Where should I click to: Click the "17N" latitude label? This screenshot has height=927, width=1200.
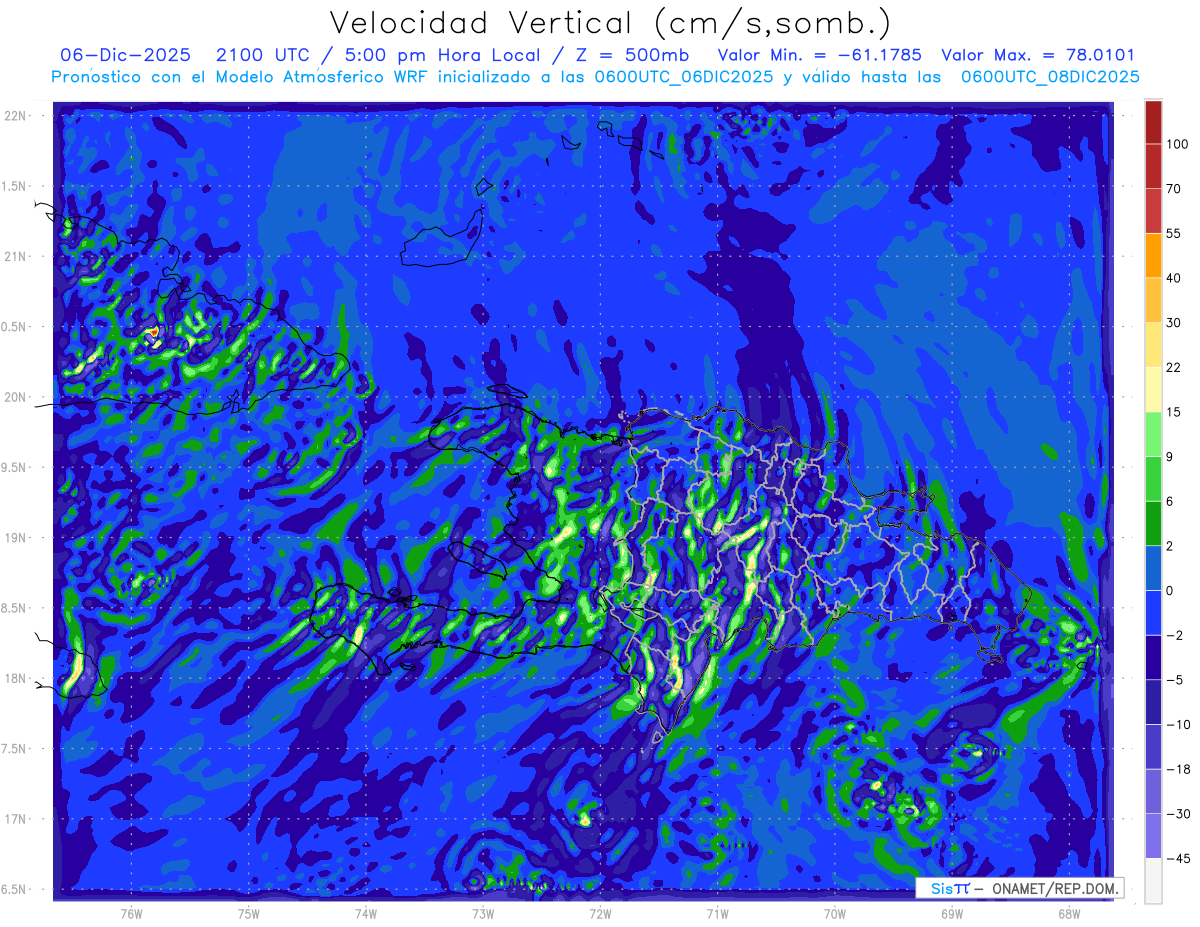(x=15, y=819)
